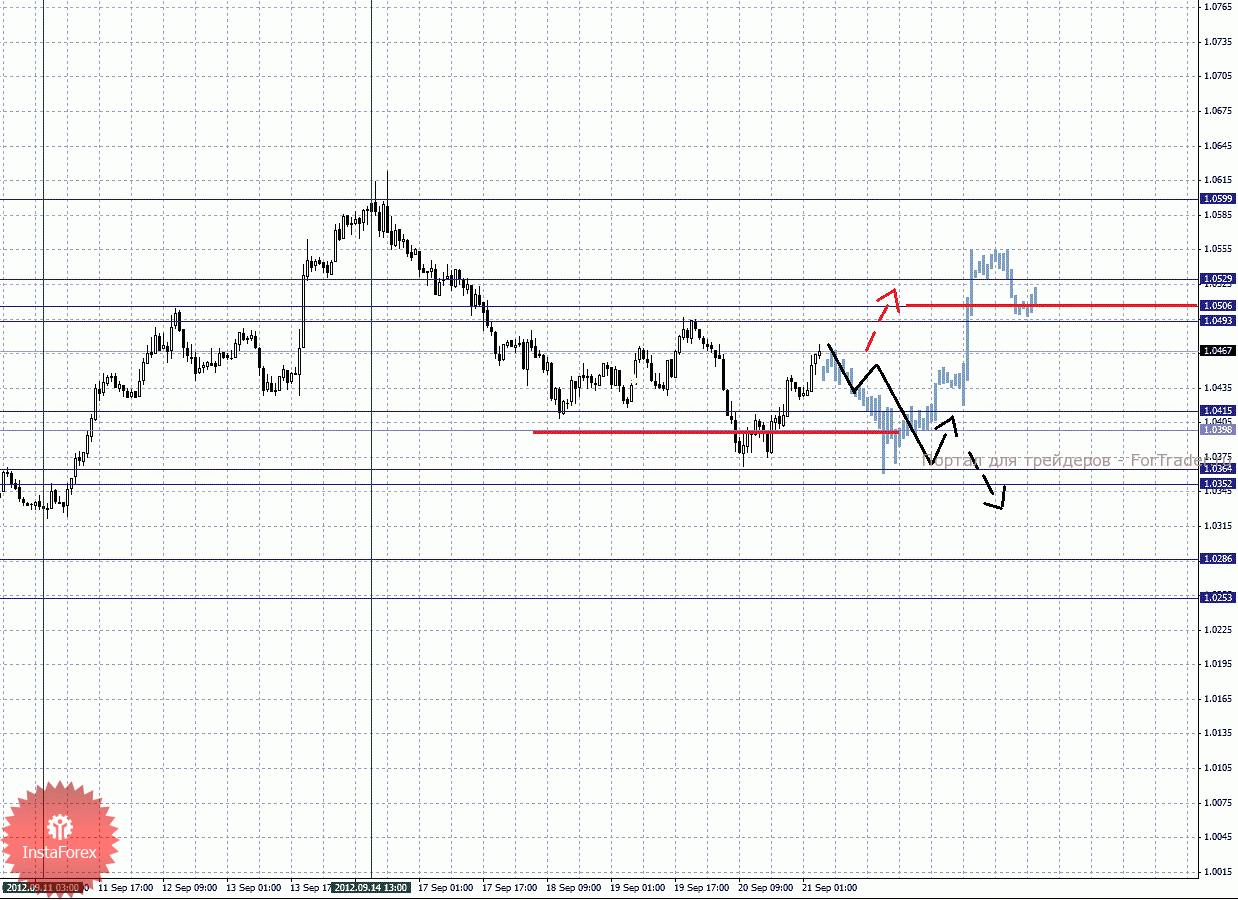Select the 1.0529 price level label

1217,278
